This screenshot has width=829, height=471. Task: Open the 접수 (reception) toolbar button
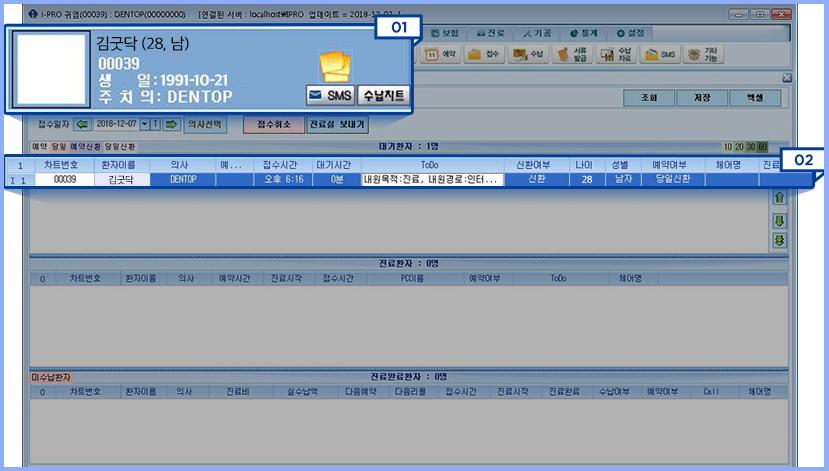pyautogui.click(x=484, y=54)
